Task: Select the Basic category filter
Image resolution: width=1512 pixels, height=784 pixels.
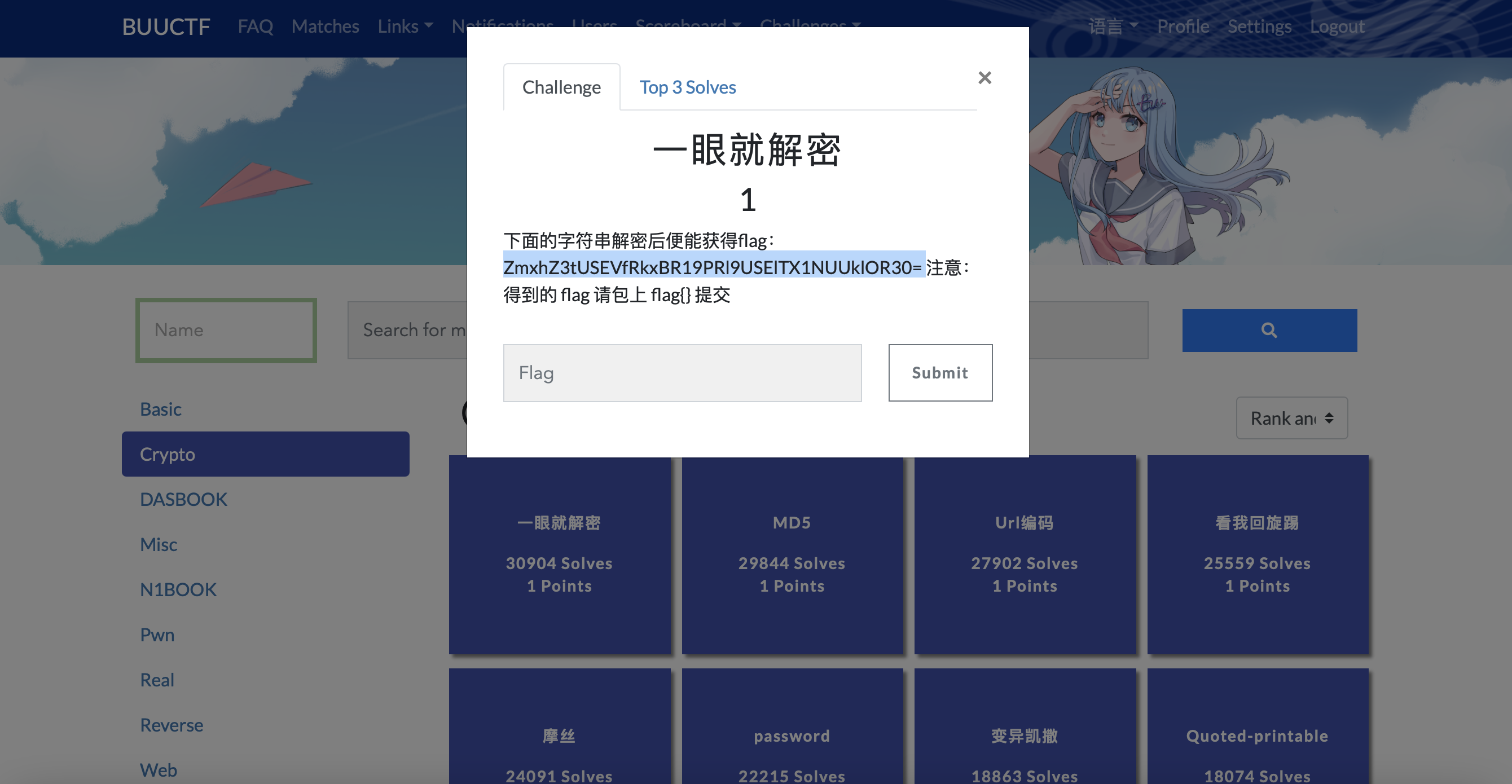Action: click(160, 408)
